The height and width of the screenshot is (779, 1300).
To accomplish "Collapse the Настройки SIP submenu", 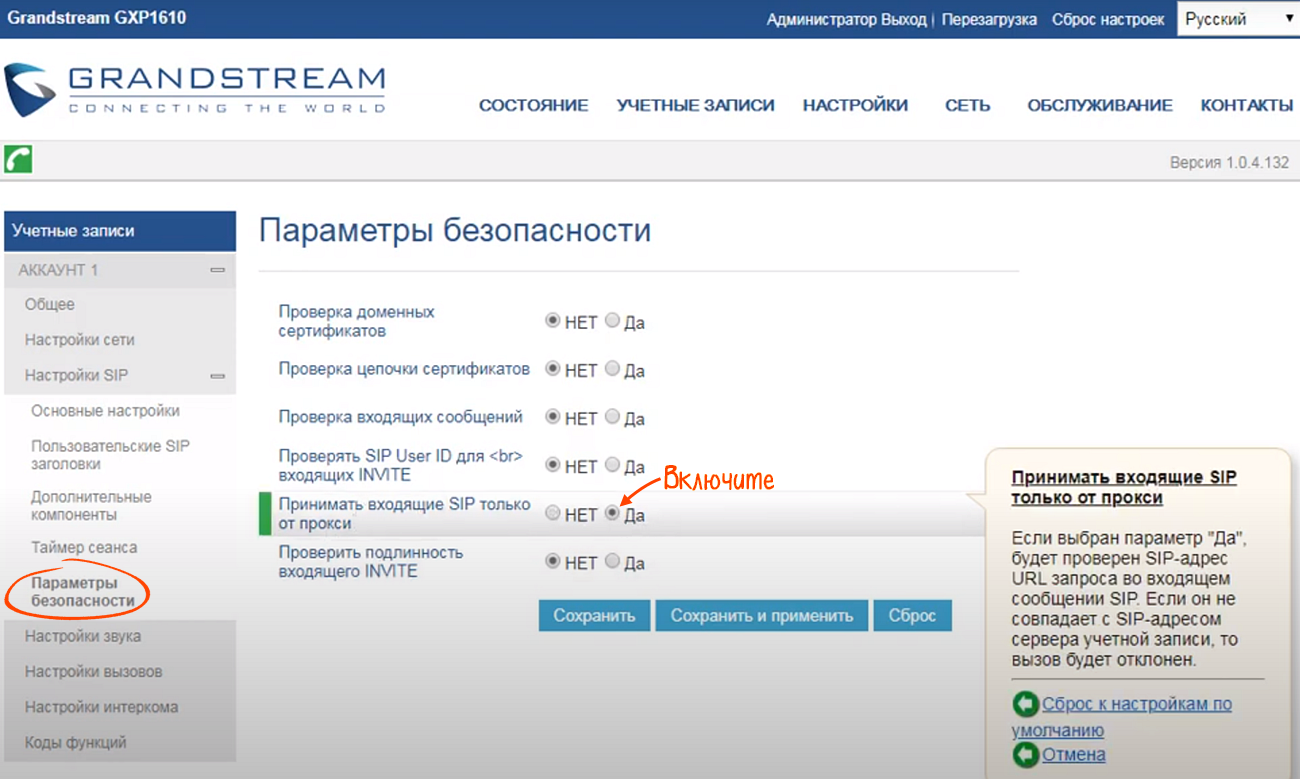I will click(x=217, y=376).
